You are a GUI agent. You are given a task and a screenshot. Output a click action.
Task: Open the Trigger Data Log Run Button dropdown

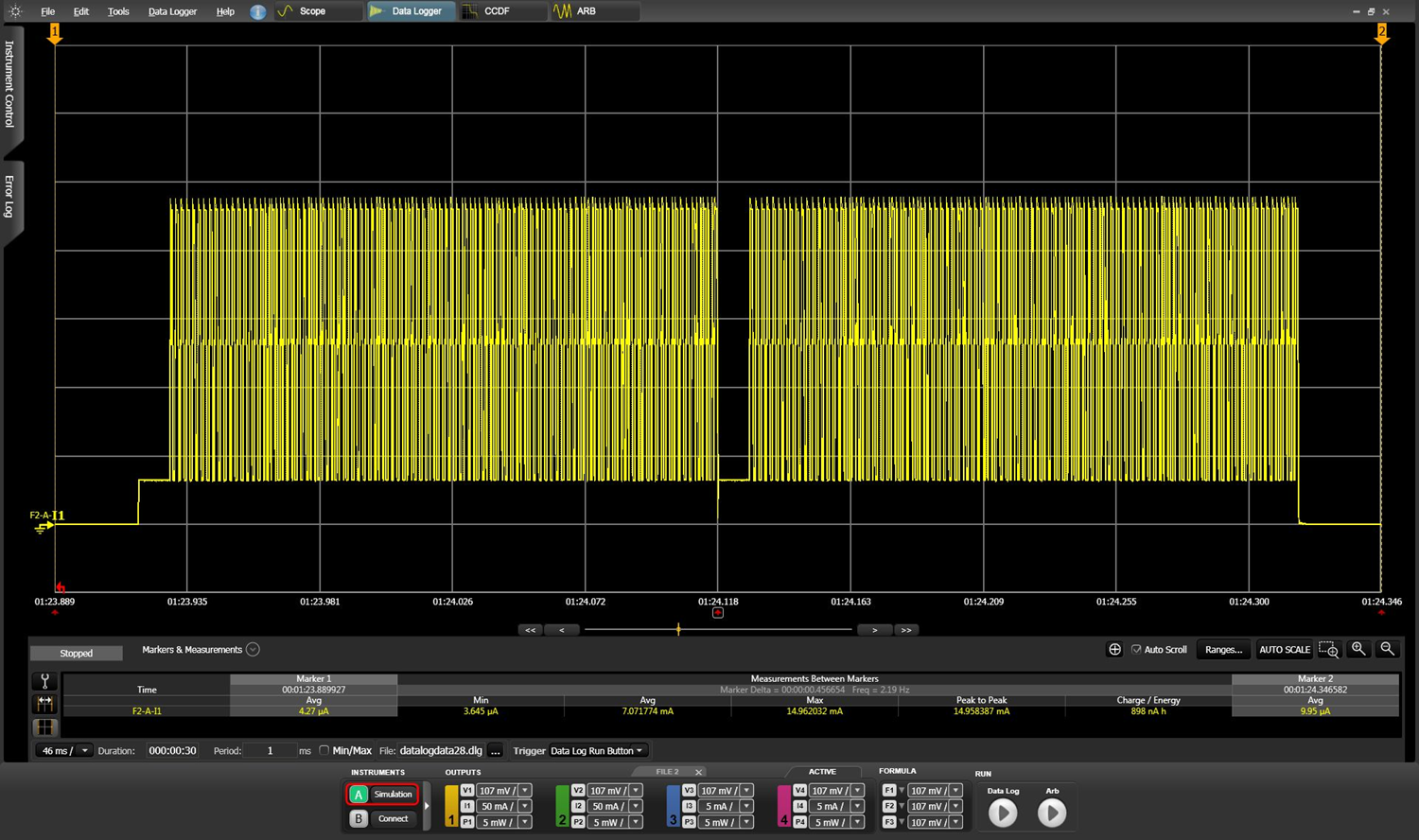click(596, 751)
